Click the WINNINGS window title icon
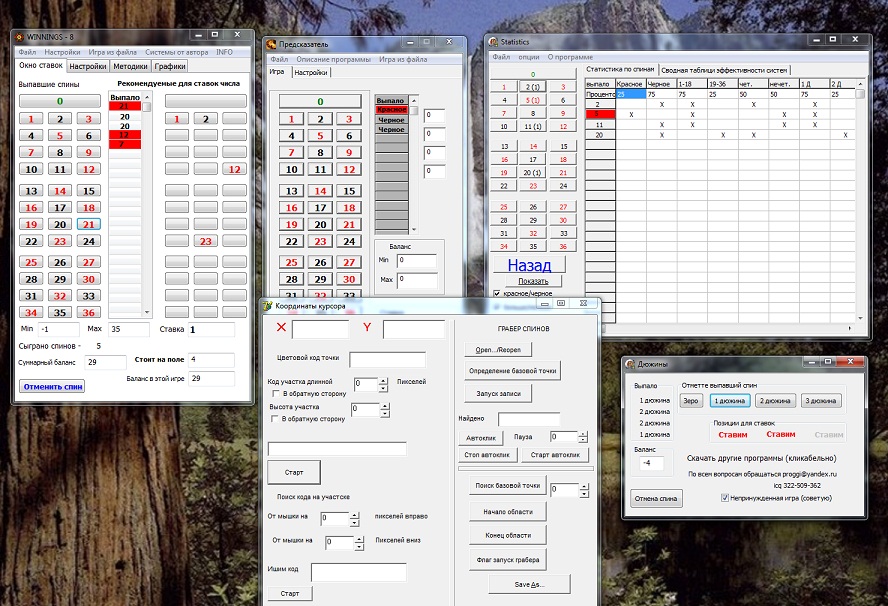Image resolution: width=888 pixels, height=606 pixels. (19, 37)
